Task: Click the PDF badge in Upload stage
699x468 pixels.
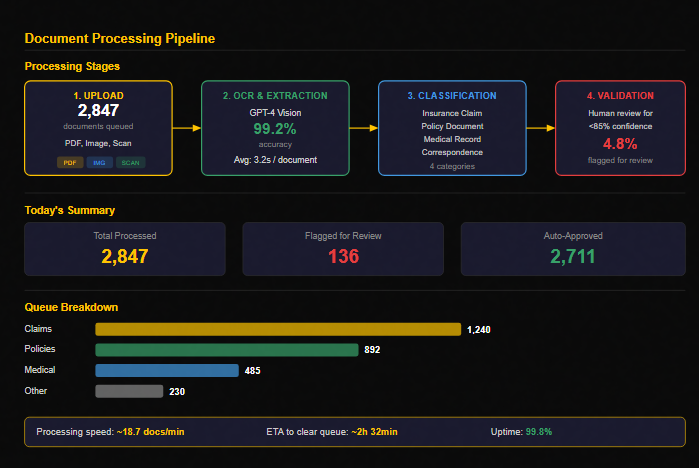Action: click(70, 163)
